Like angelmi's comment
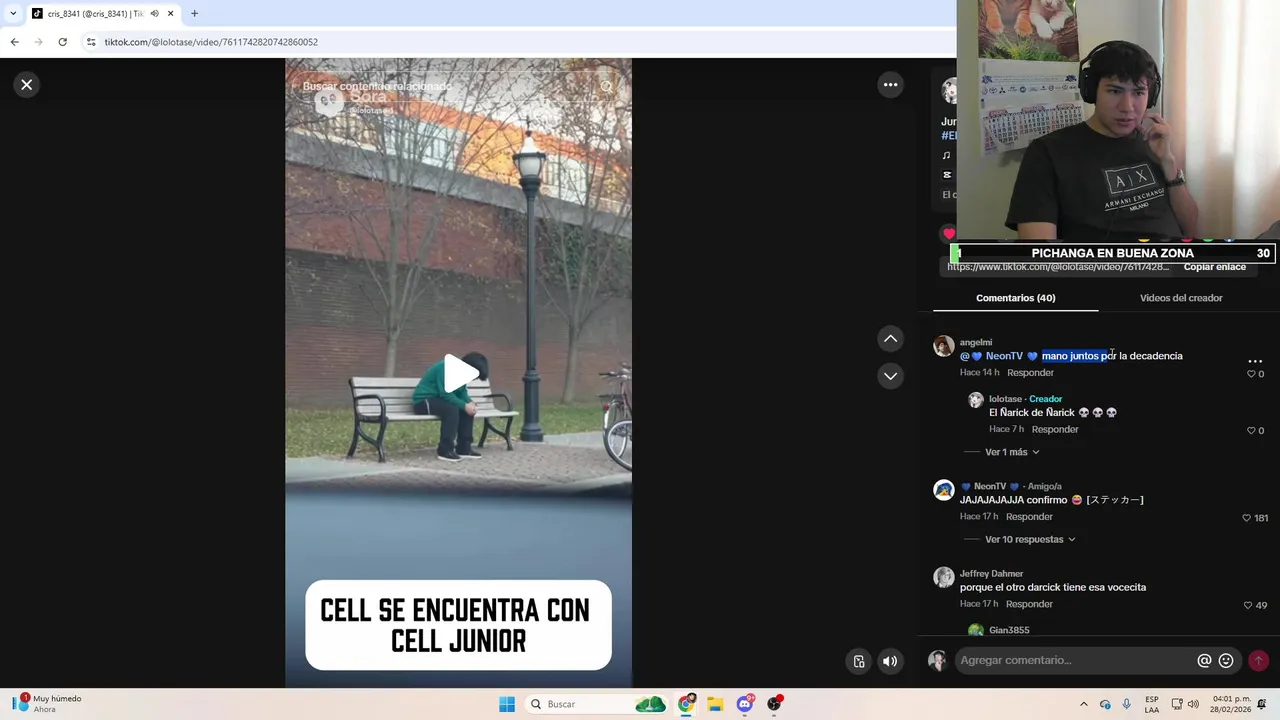Image resolution: width=1280 pixels, height=720 pixels. pyautogui.click(x=1251, y=374)
